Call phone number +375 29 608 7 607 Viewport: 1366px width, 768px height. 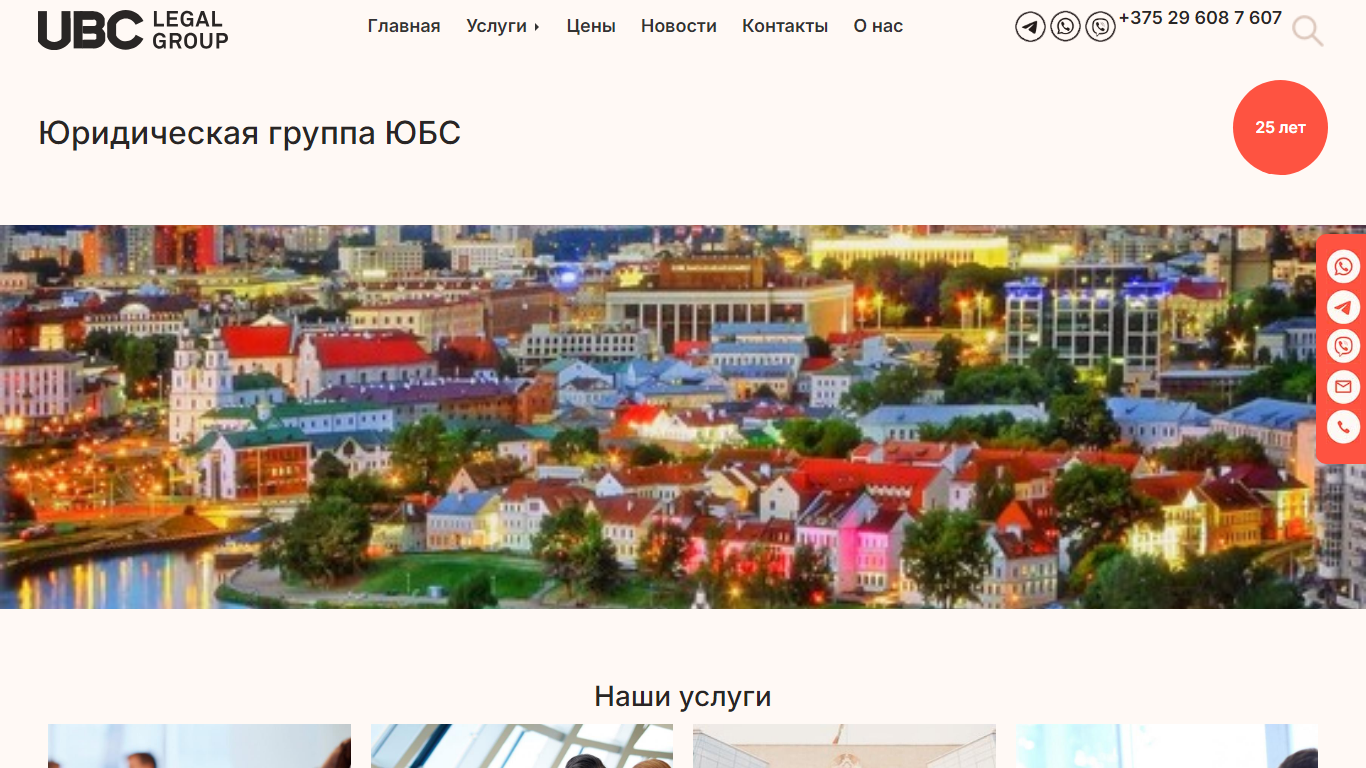pyautogui.click(x=1200, y=18)
